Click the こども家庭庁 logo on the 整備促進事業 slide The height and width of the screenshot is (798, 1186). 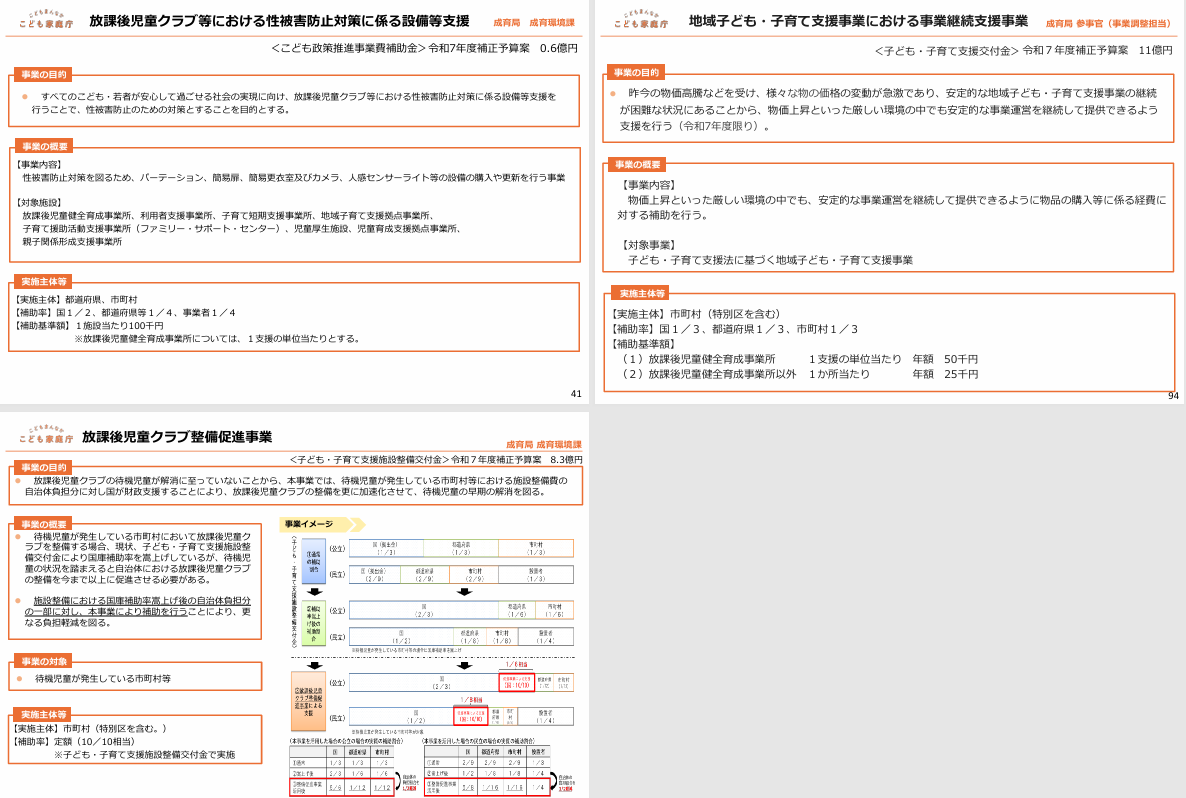coord(45,436)
